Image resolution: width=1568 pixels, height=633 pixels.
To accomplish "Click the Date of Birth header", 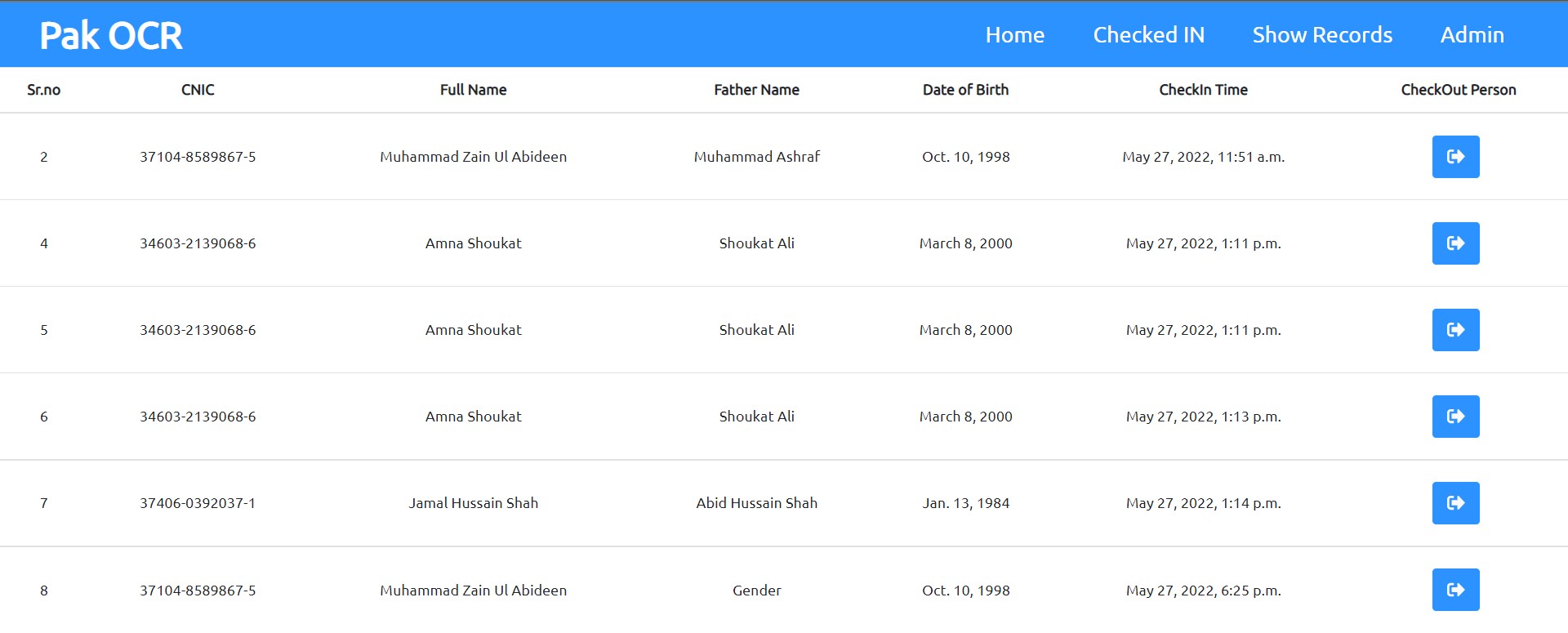I will tap(965, 90).
